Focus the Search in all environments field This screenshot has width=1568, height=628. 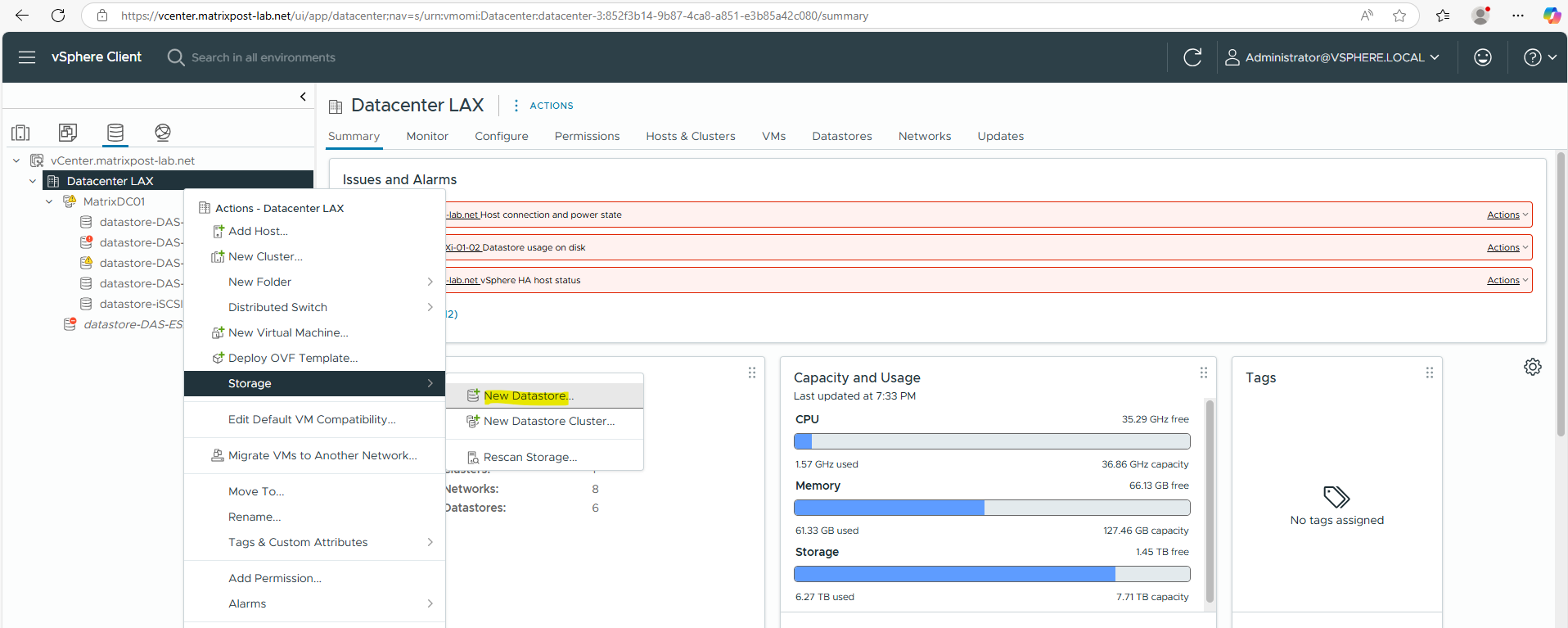264,57
